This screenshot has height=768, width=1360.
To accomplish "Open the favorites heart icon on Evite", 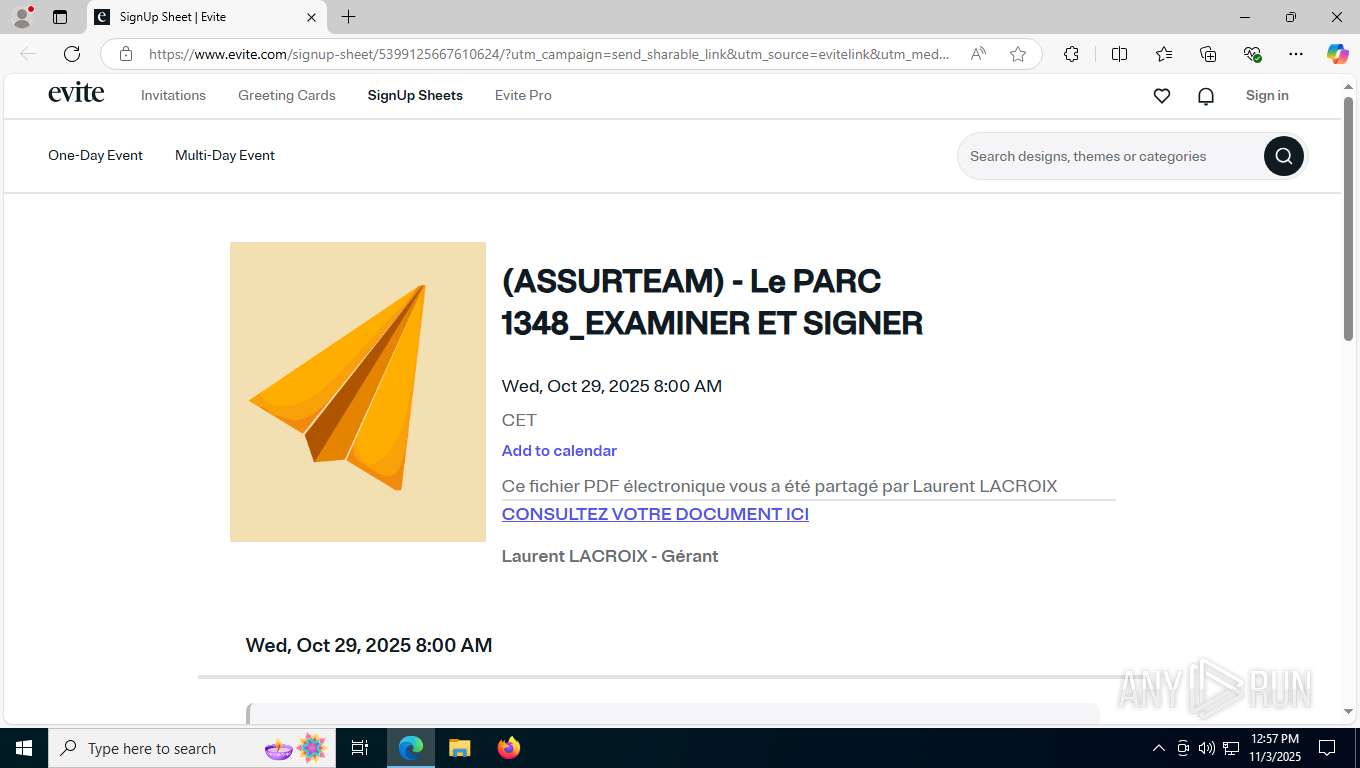I will click(1162, 96).
